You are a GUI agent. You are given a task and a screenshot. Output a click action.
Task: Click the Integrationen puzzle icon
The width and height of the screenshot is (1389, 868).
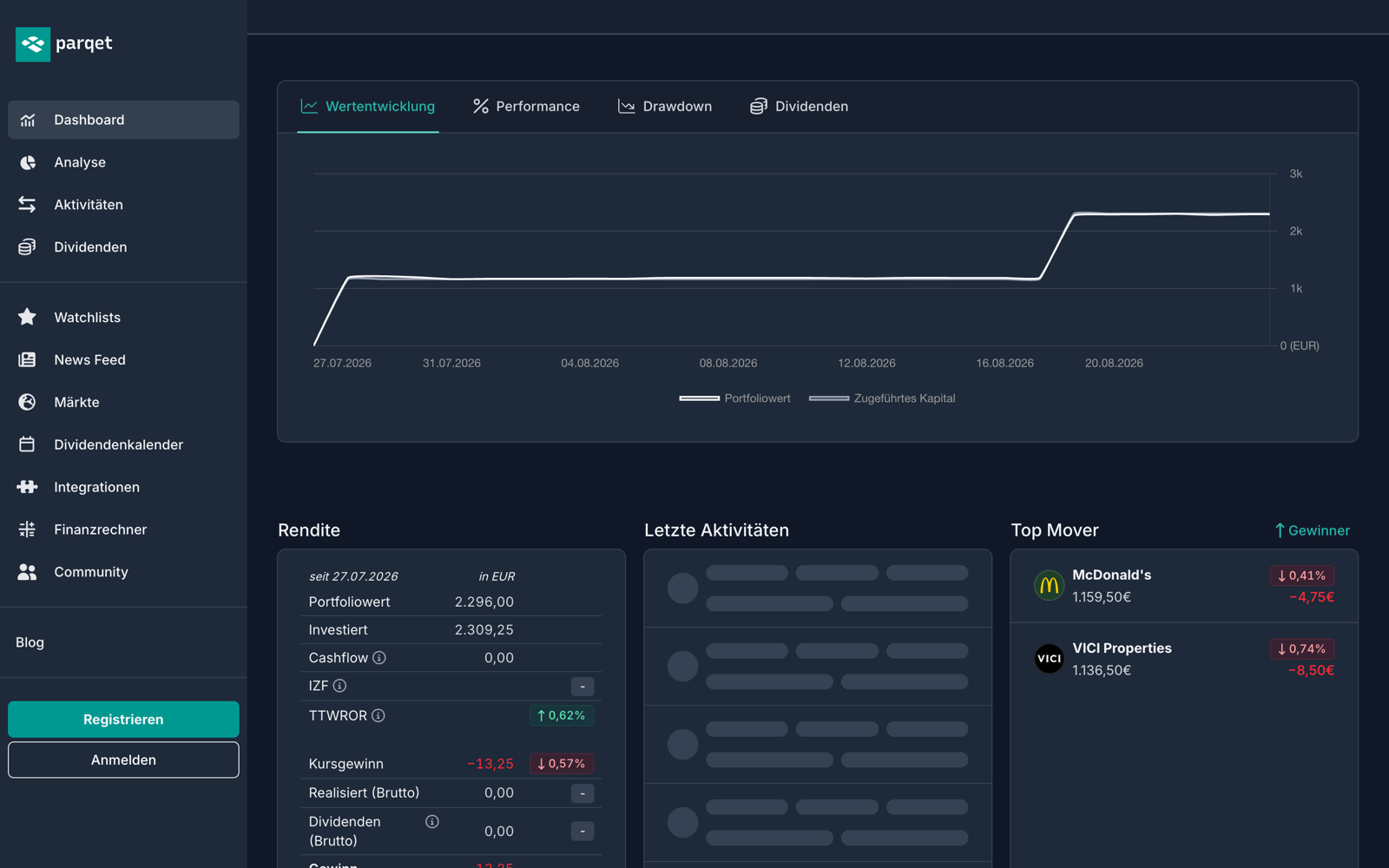tap(28, 487)
